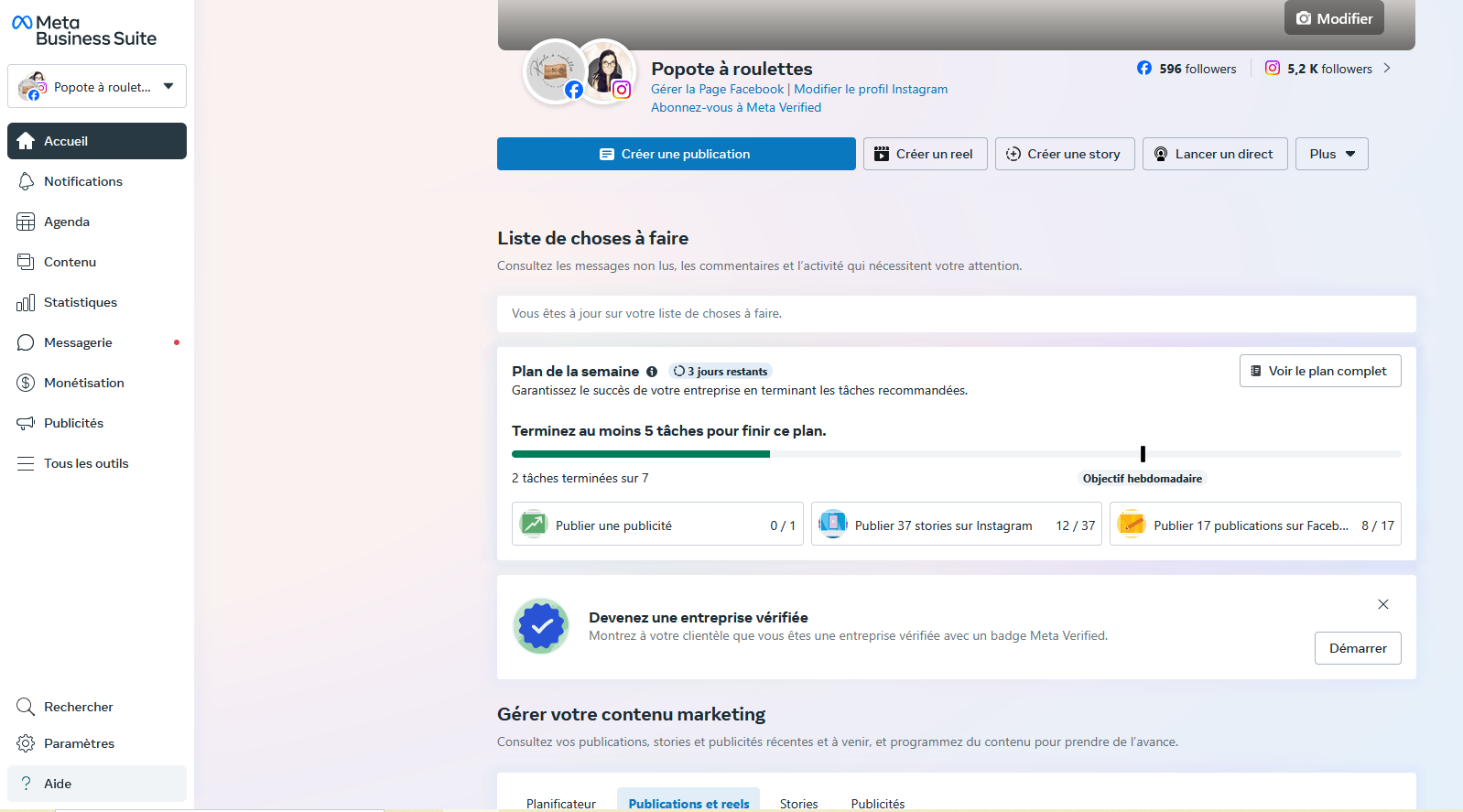Screen dimensions: 1463x812
Task: Click the weekly plan progress bar
Action: [957, 454]
